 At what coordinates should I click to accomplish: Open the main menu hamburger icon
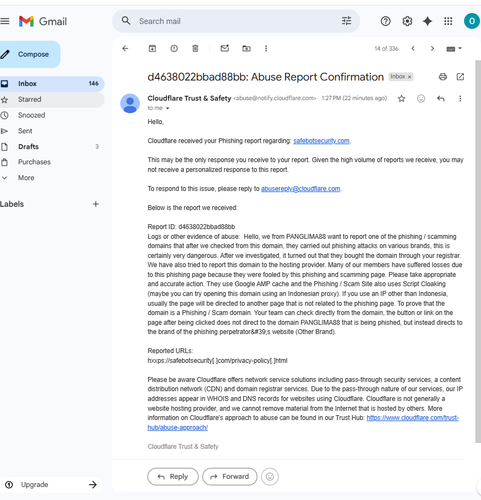tap(5, 21)
